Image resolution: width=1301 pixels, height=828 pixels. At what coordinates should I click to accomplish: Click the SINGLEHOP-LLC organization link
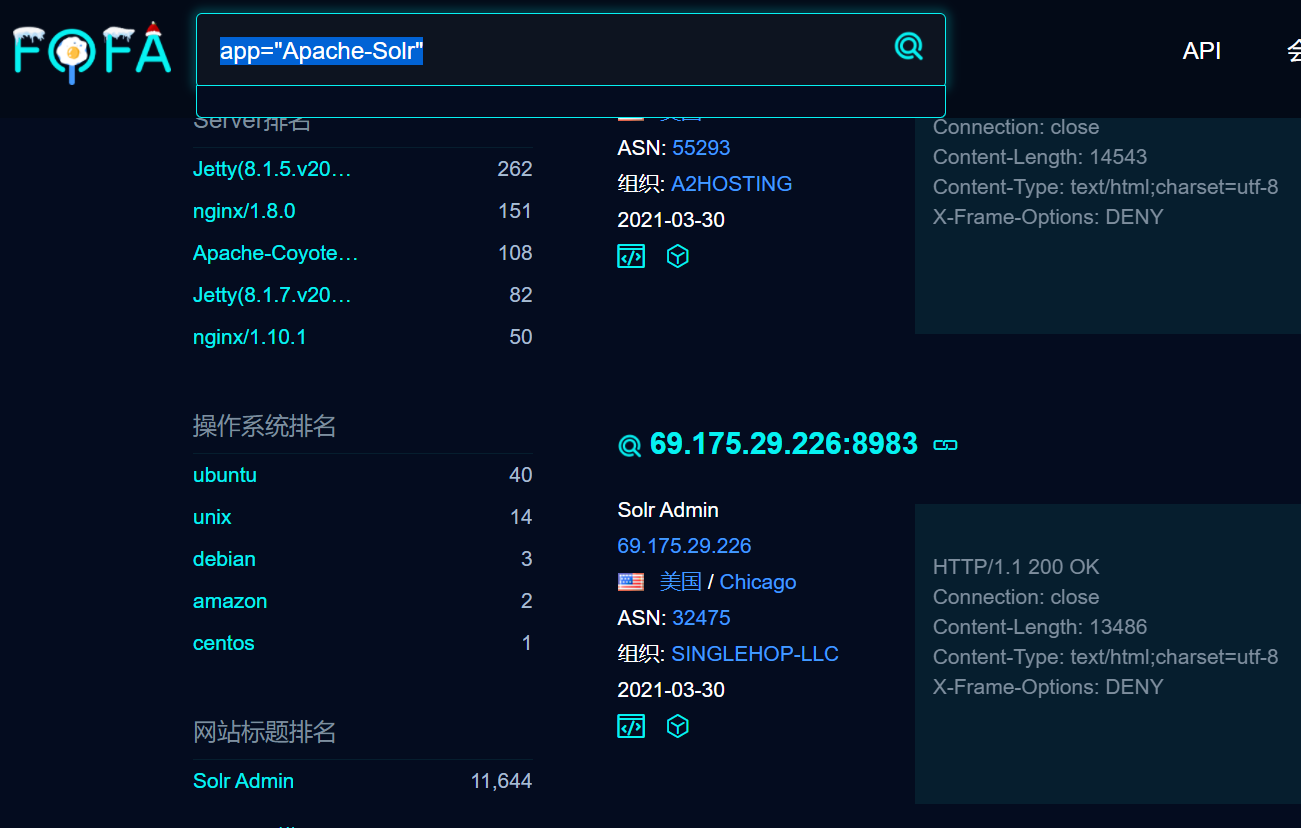click(x=754, y=654)
